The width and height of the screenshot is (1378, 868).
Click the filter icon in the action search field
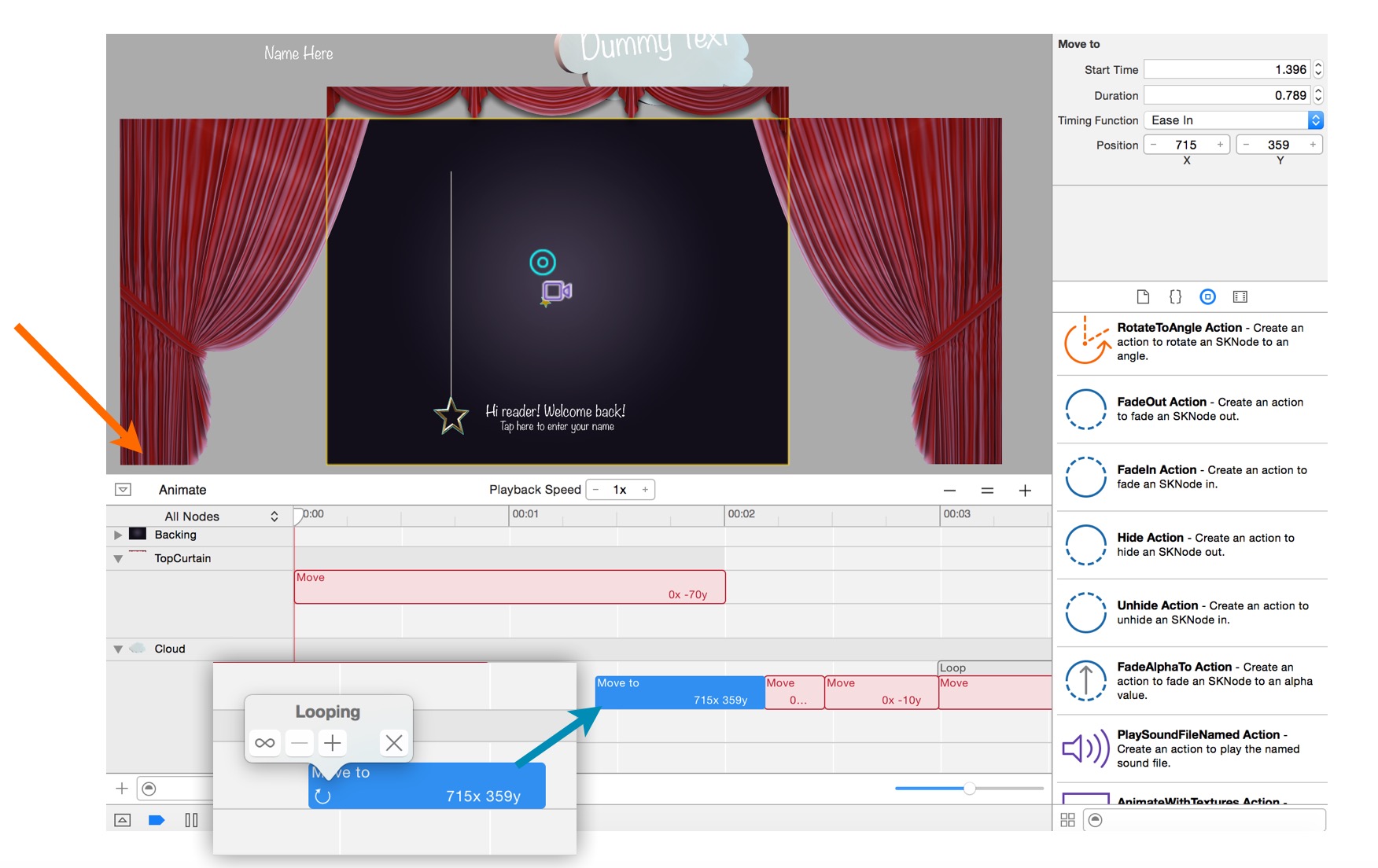pyautogui.click(x=1095, y=819)
